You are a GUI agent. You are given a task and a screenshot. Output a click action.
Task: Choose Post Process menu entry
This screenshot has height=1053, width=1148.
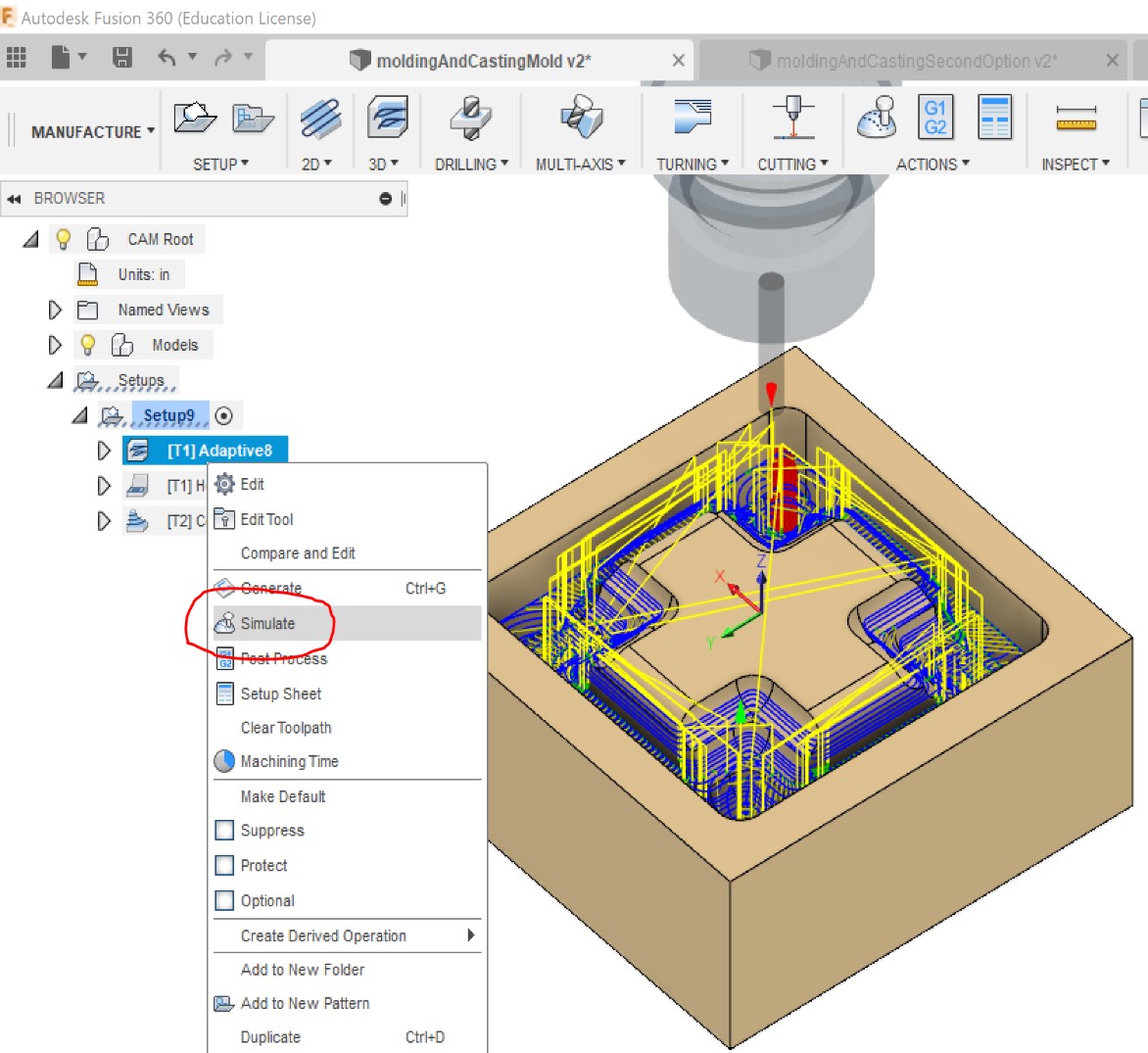click(x=347, y=658)
